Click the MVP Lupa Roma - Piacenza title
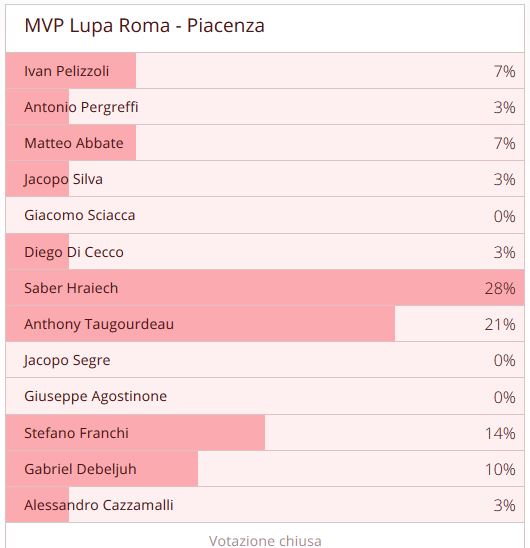The width and height of the screenshot is (530, 548). 144,26
